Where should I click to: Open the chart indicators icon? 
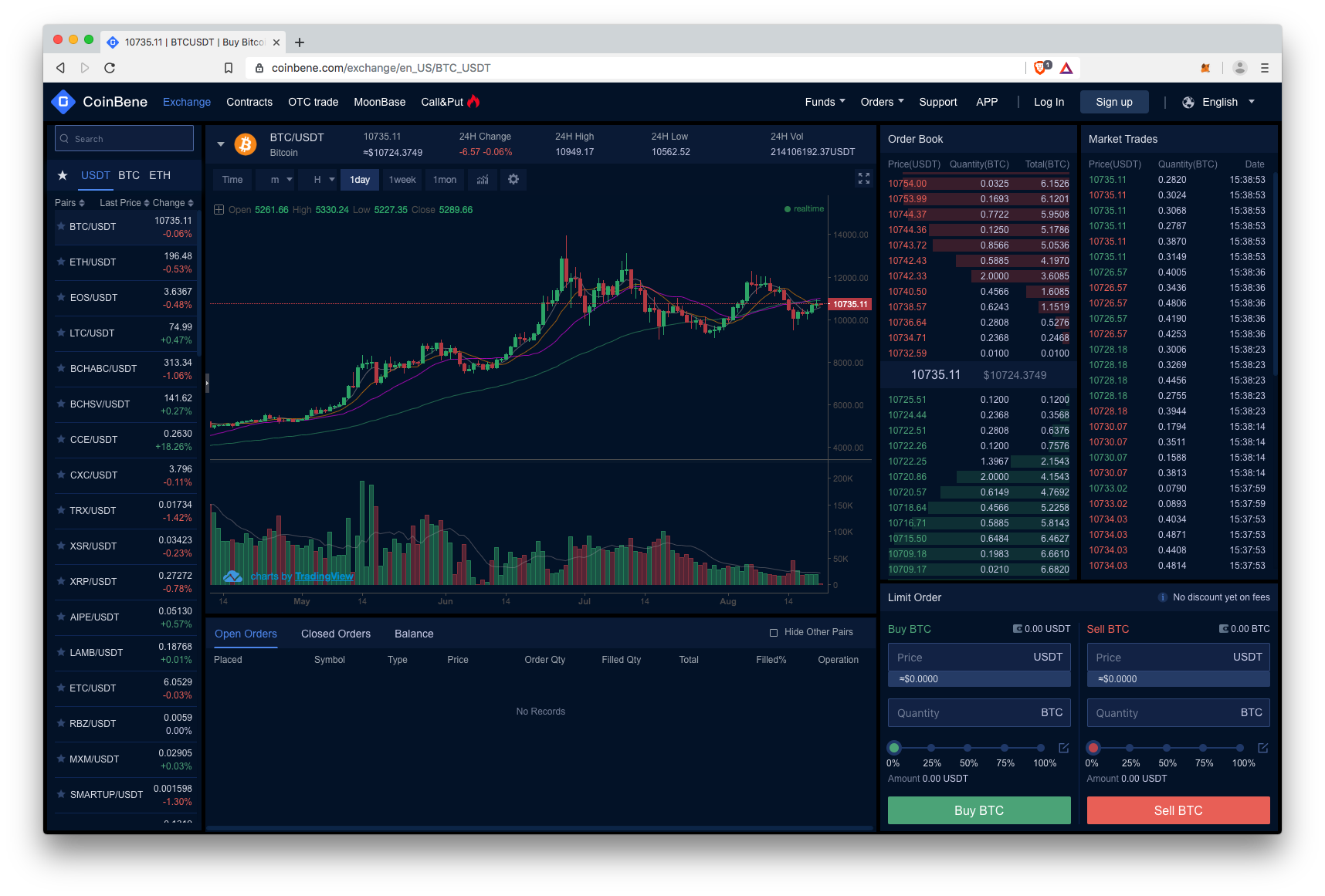[483, 180]
